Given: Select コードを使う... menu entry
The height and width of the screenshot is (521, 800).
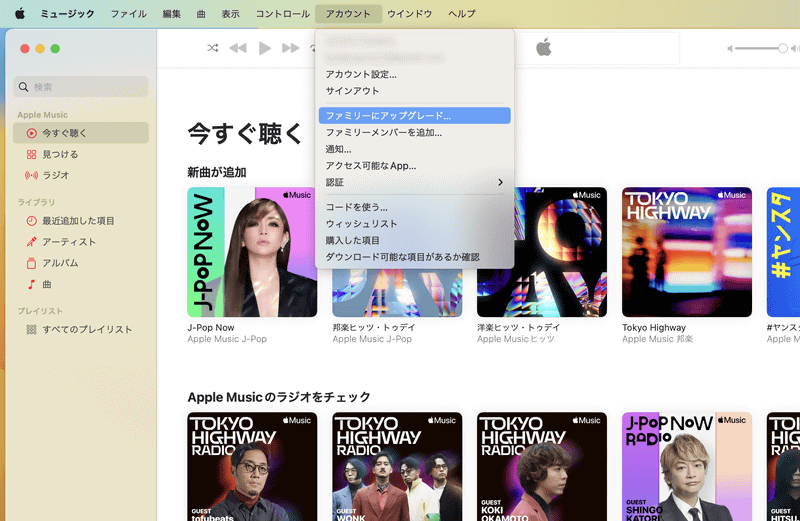Looking at the screenshot, I should click(x=414, y=207).
